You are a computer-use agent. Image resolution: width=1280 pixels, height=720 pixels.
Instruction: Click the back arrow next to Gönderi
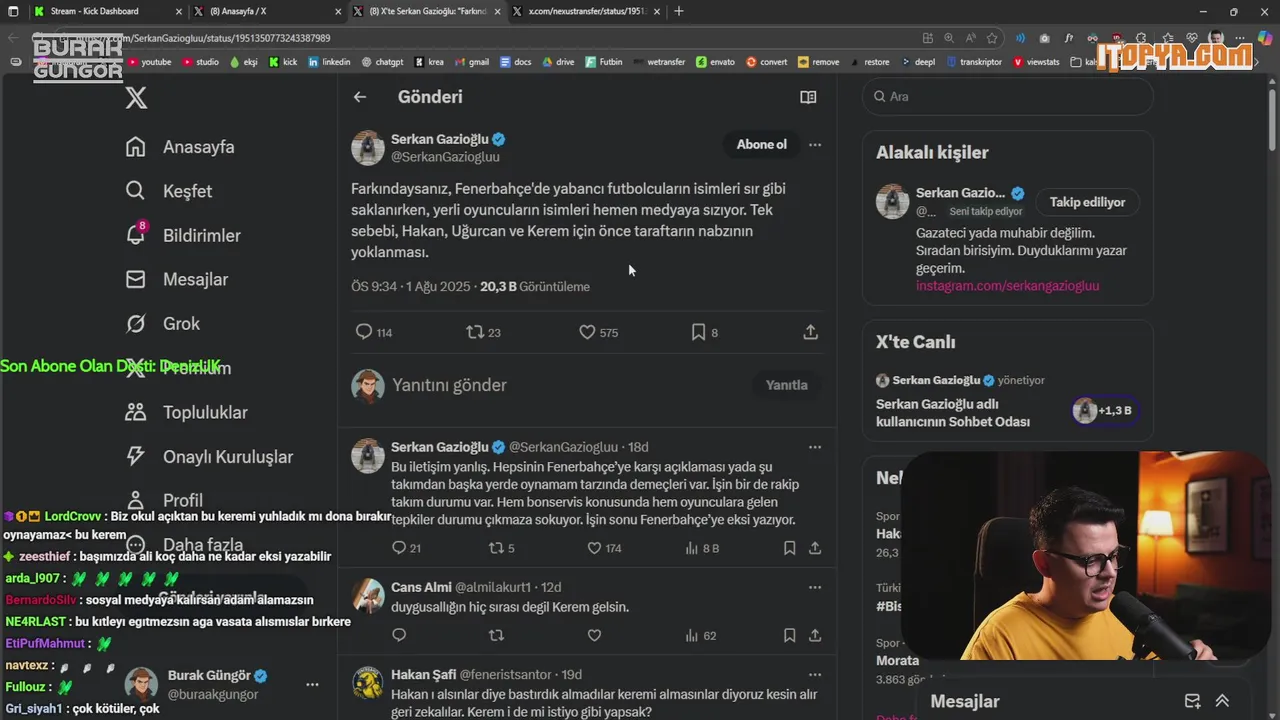click(360, 97)
